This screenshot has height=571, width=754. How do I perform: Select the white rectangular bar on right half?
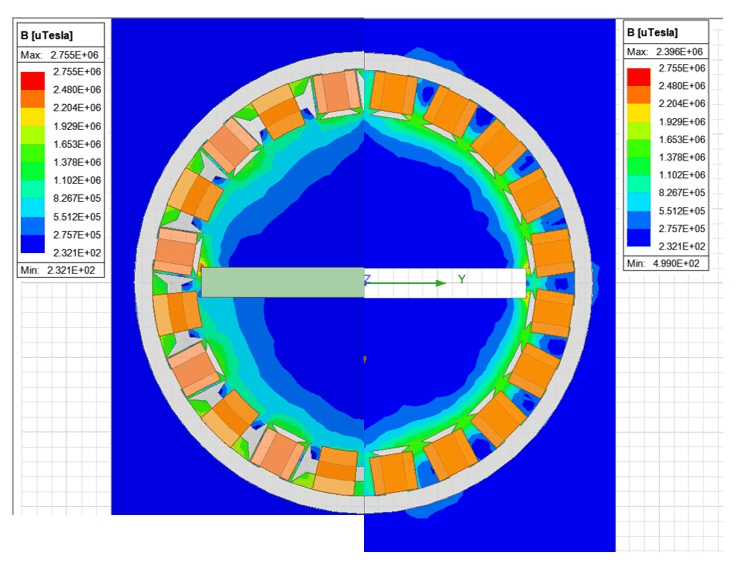coord(445,283)
